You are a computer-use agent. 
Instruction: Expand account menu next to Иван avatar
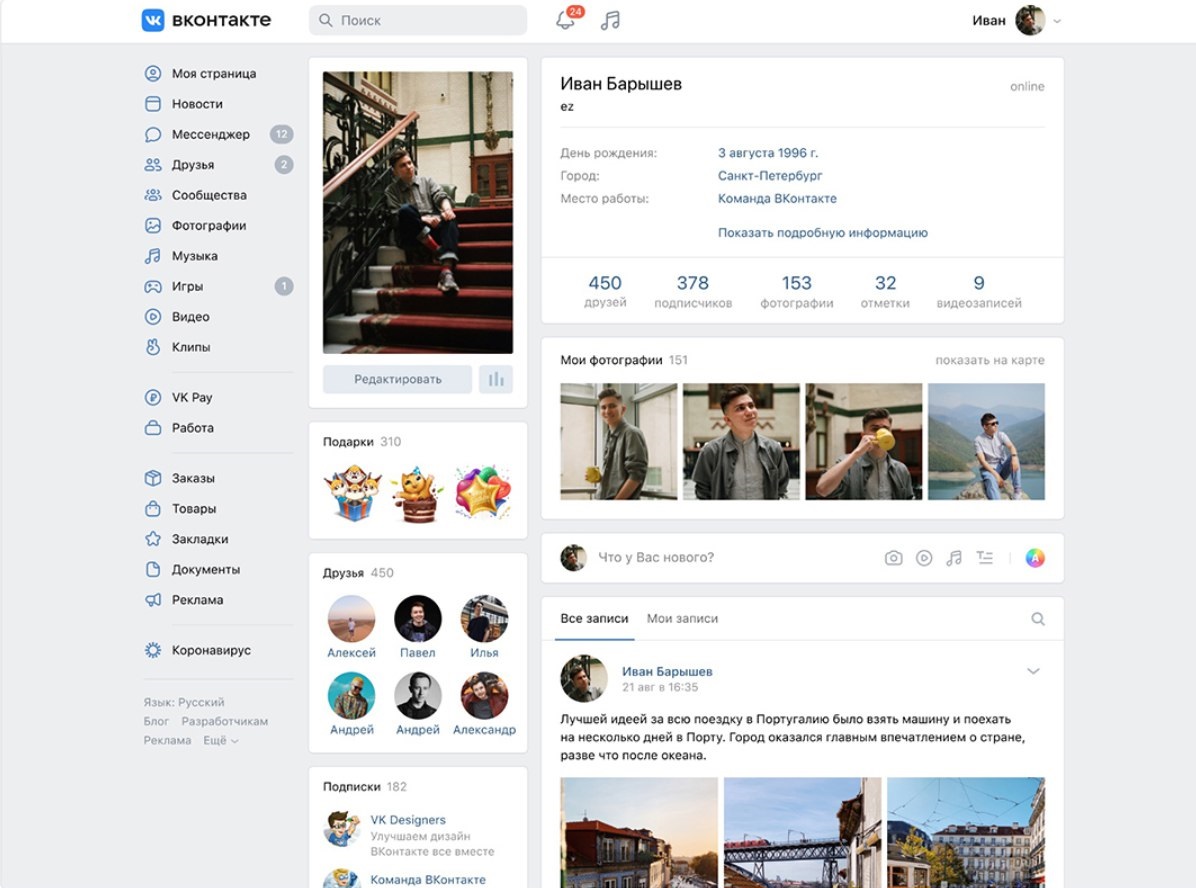[1057, 21]
